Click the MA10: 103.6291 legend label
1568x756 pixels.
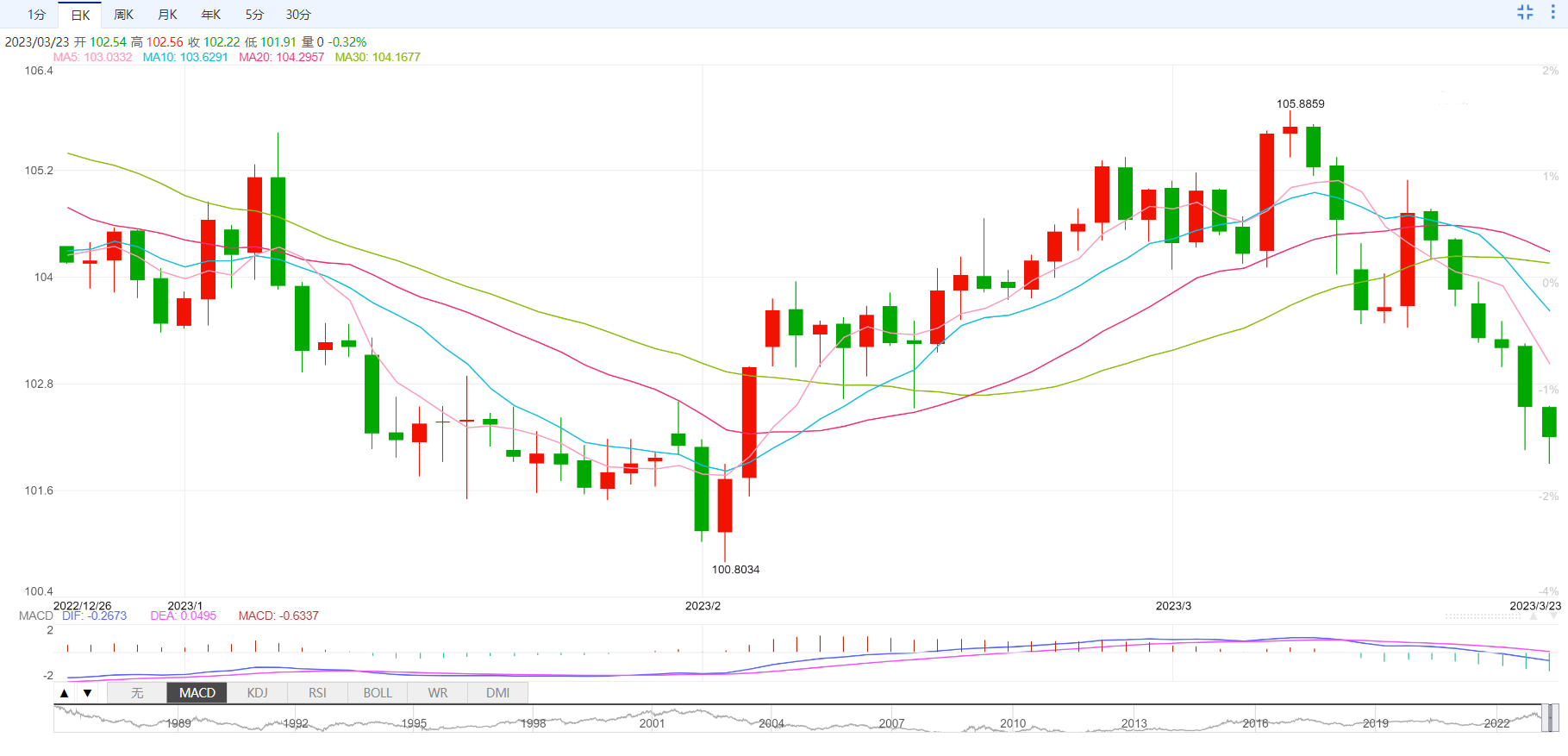[x=185, y=57]
